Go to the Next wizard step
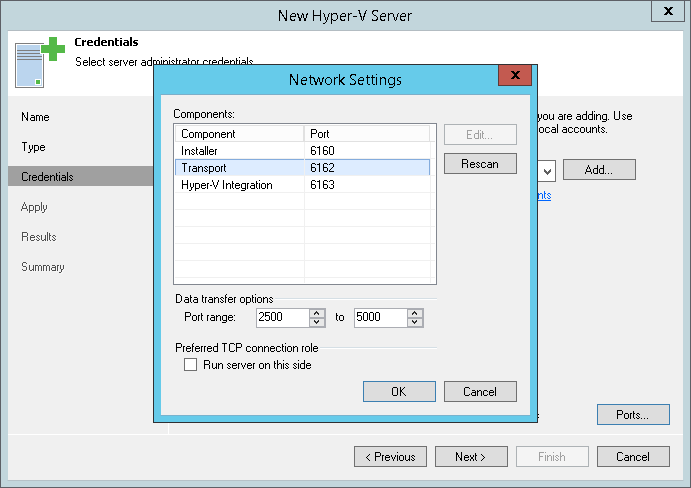691x488 pixels. (470, 457)
